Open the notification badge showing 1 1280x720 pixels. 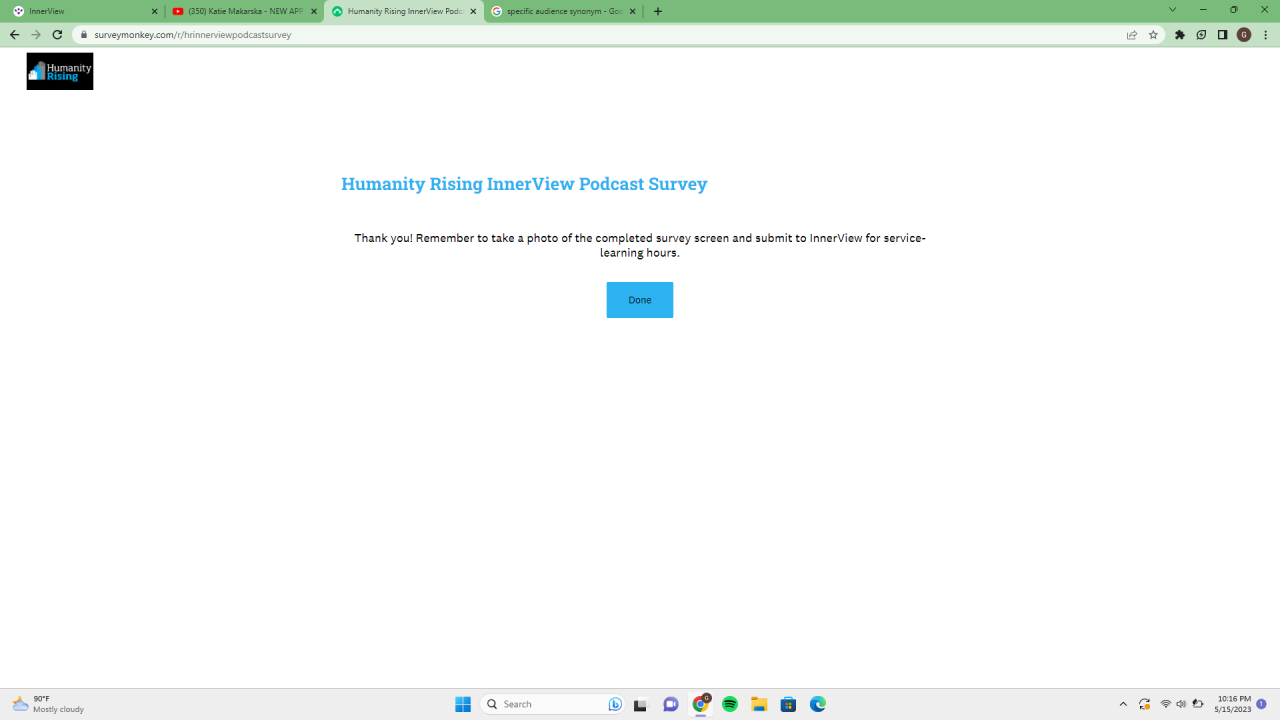pos(1262,704)
